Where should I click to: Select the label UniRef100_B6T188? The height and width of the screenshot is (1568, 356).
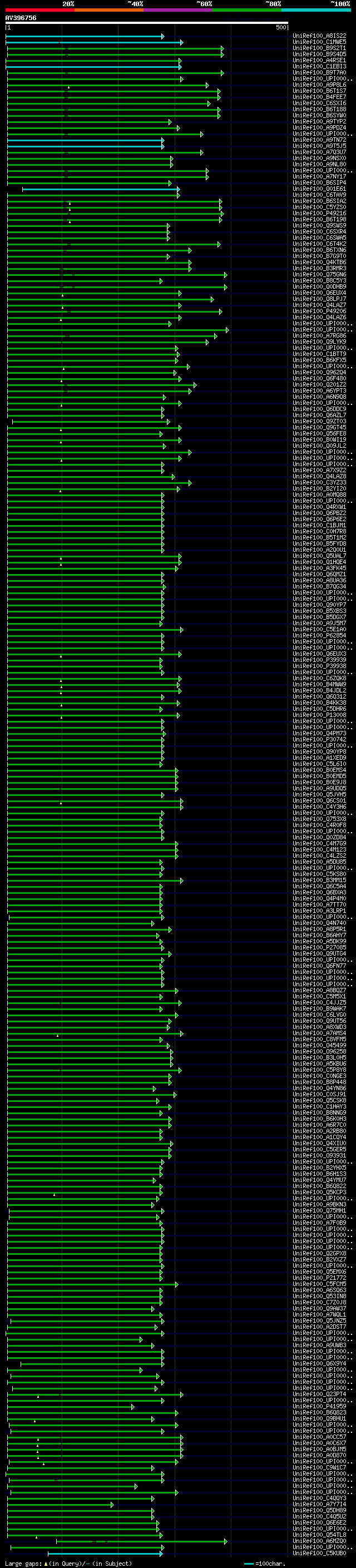pyautogui.click(x=319, y=110)
